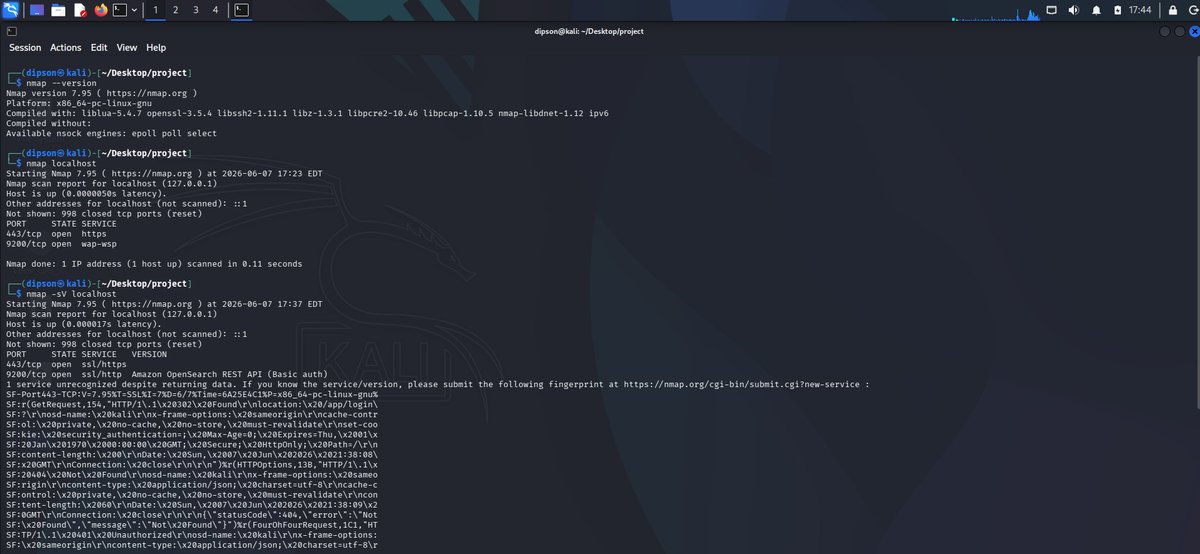
Task: Select the terminal window taskbar button
Action: (x=242, y=10)
